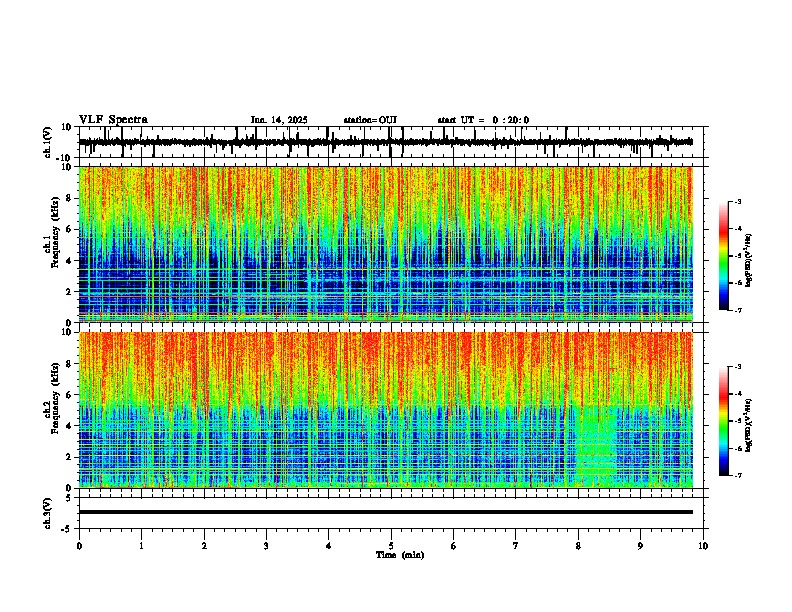Click the time axis tick label "5"
The image size is (792, 612).
(391, 546)
